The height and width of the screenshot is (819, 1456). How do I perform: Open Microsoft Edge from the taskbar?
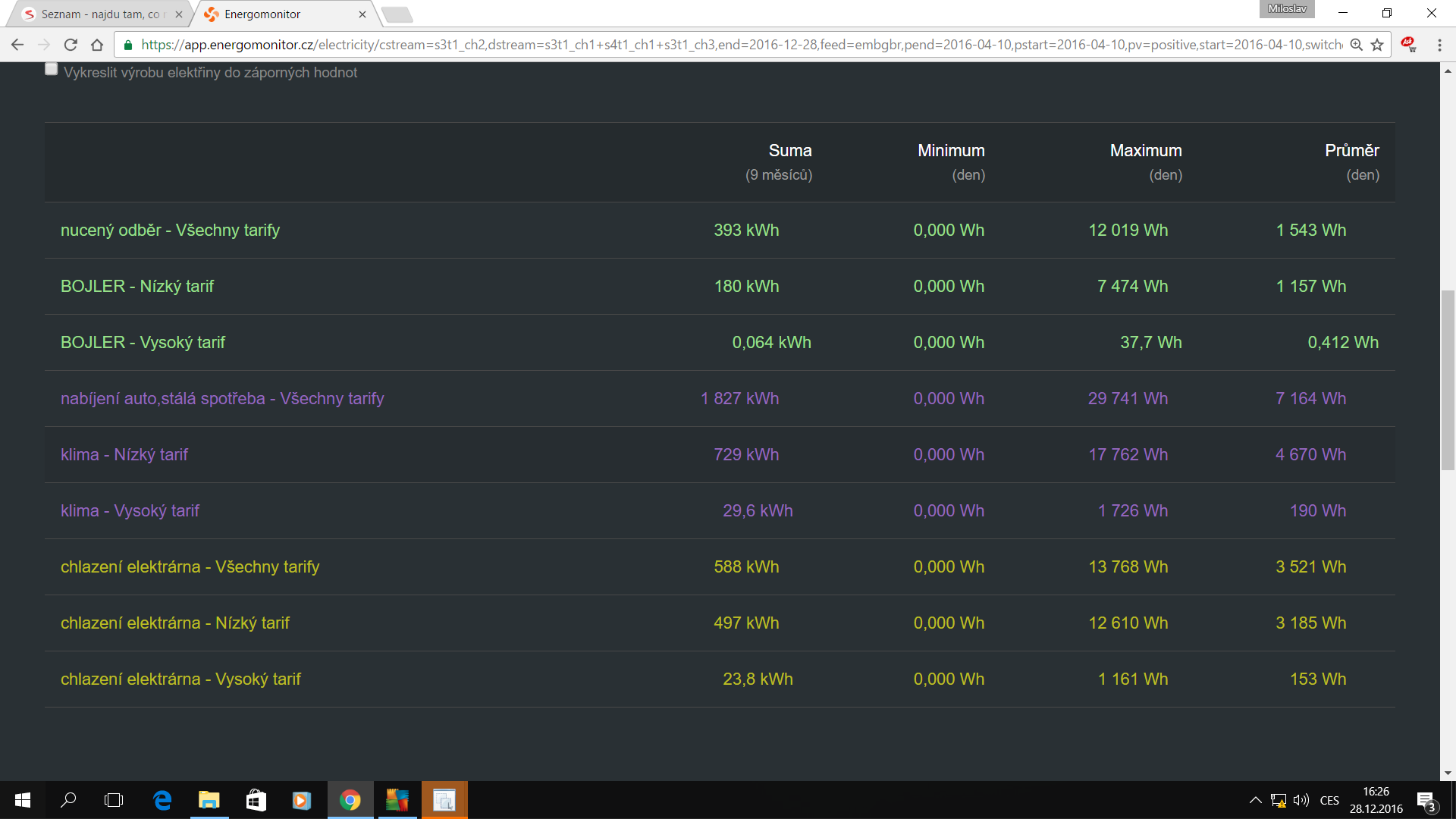[x=162, y=800]
